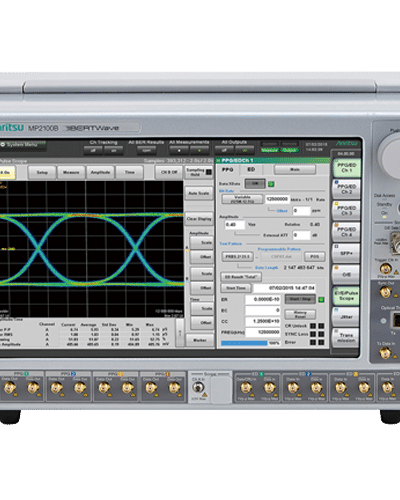This screenshot has width=400, height=500.
Task: Open the System Menu icon
Action: (3, 145)
